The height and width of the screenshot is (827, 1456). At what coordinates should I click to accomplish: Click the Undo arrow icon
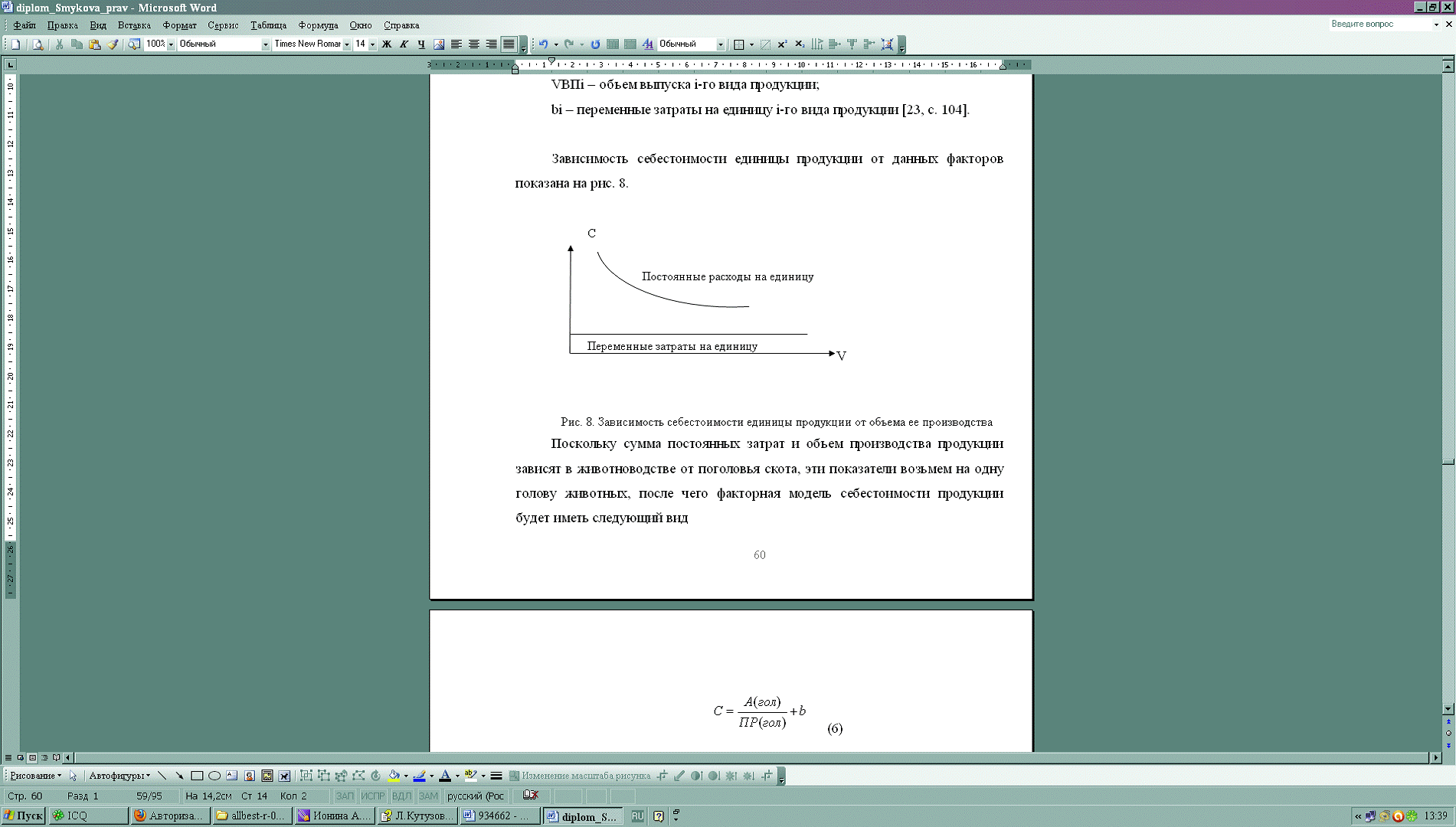[x=543, y=44]
